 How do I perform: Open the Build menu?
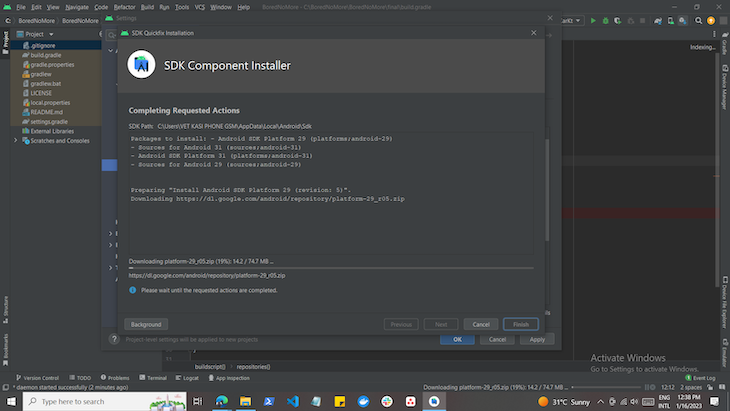pyautogui.click(x=147, y=7)
